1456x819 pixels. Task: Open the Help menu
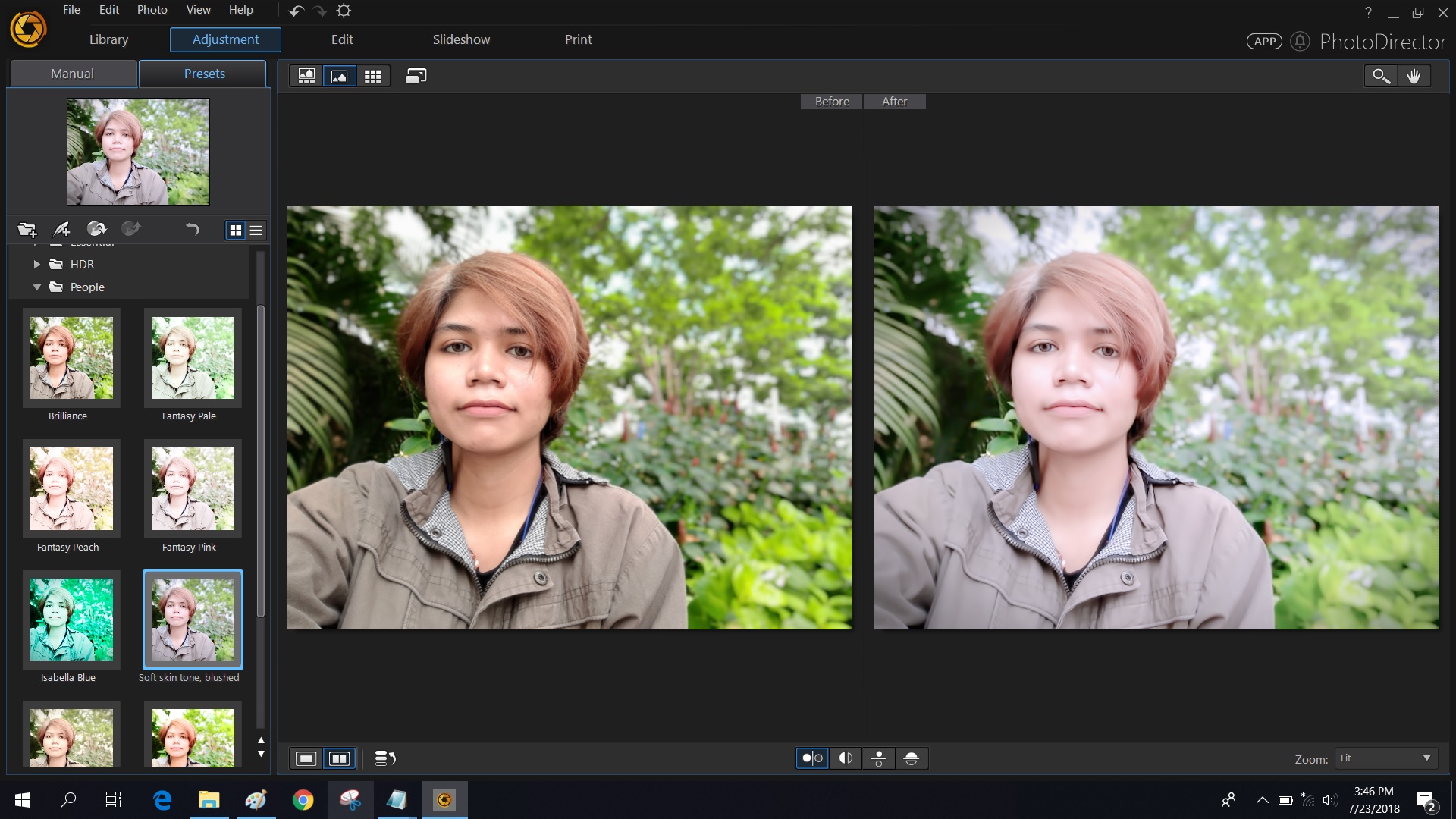[241, 10]
